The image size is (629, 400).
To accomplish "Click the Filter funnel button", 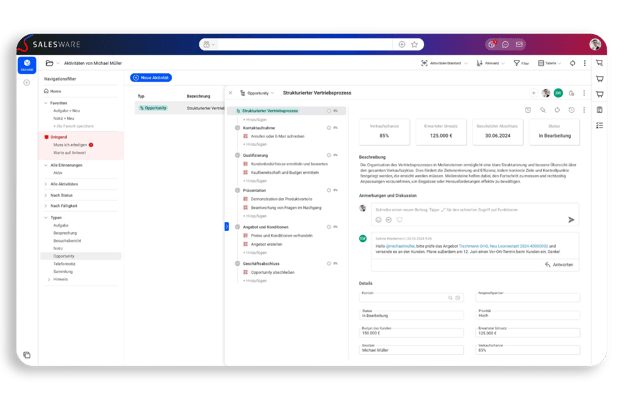I will [x=521, y=63].
